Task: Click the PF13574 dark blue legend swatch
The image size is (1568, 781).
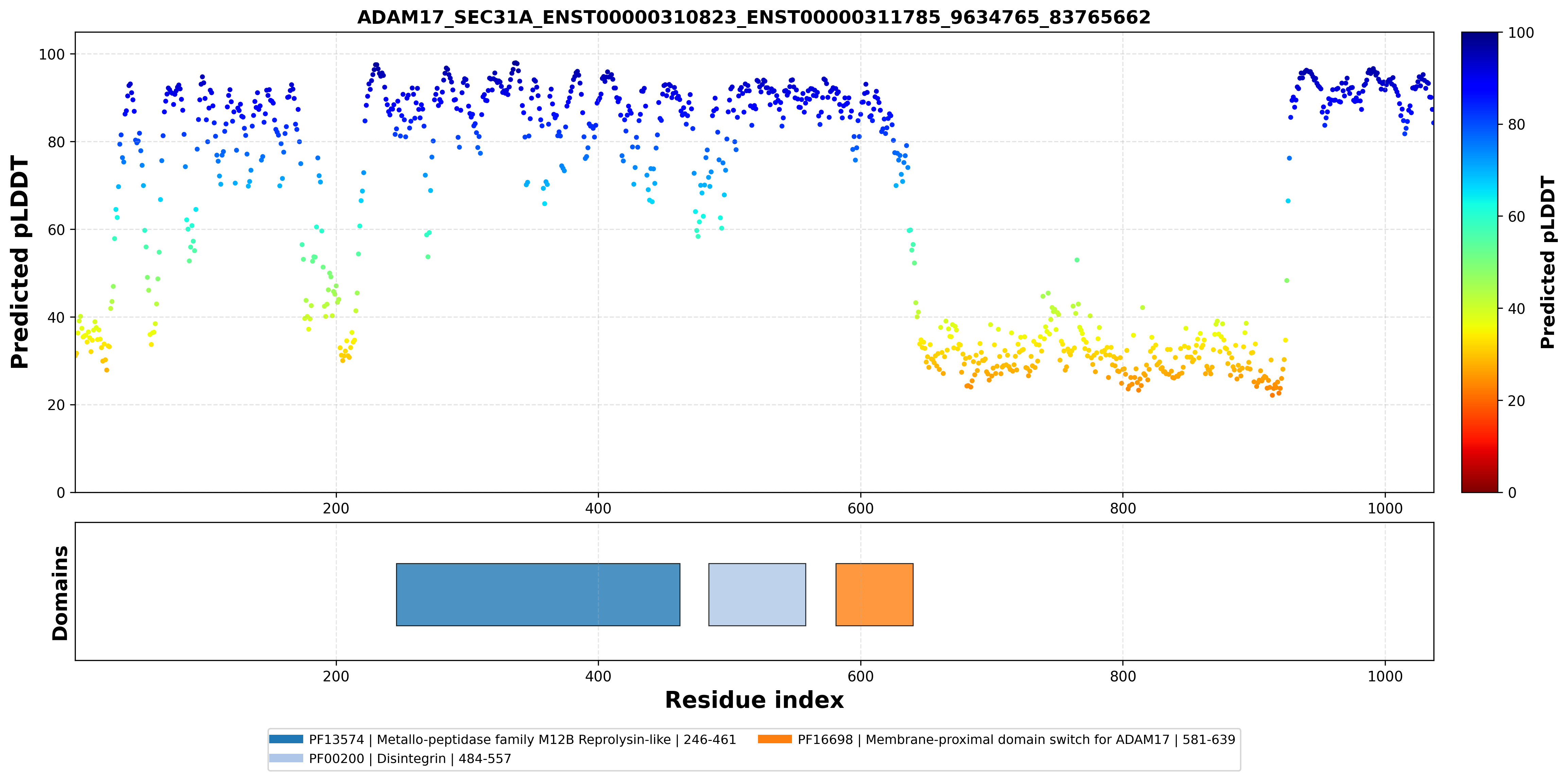Action: tap(286, 739)
